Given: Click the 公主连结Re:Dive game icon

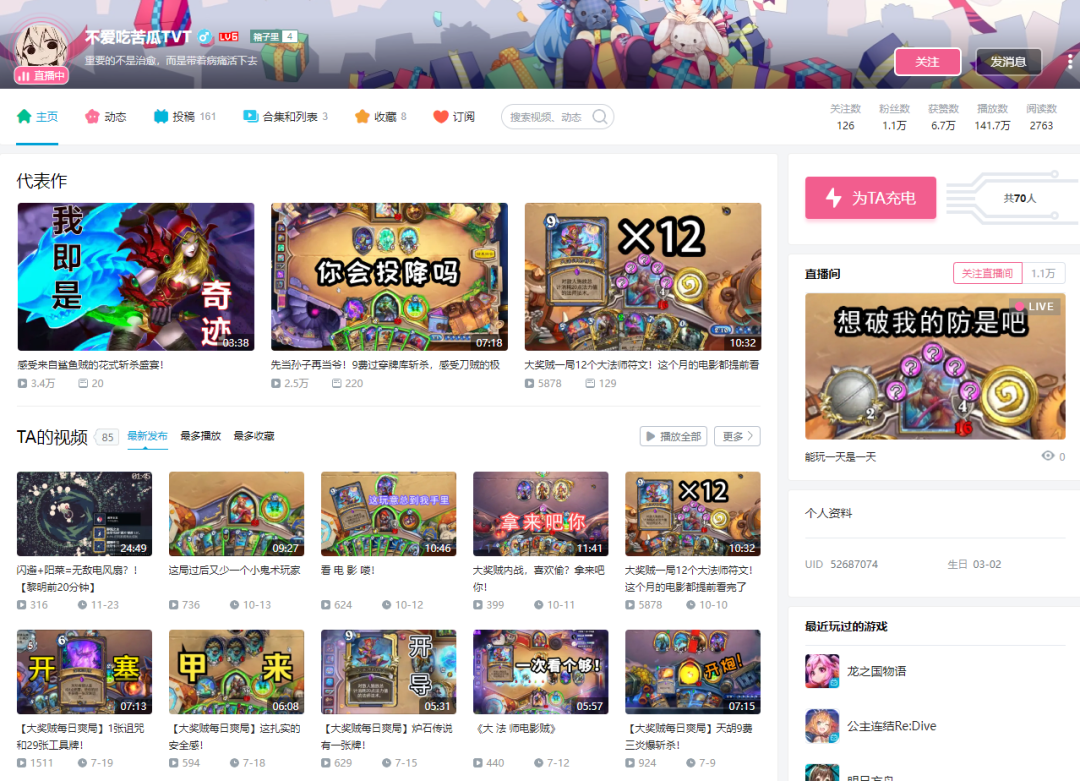Looking at the screenshot, I should [822, 726].
